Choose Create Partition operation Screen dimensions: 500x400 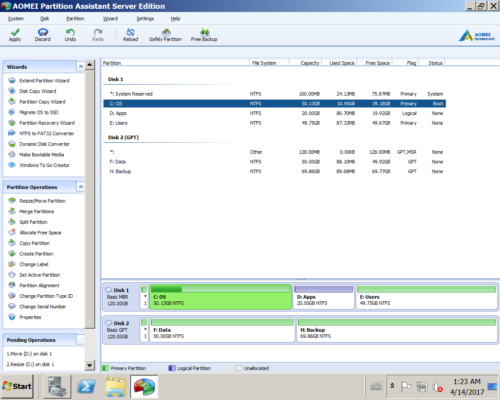[x=31, y=254]
